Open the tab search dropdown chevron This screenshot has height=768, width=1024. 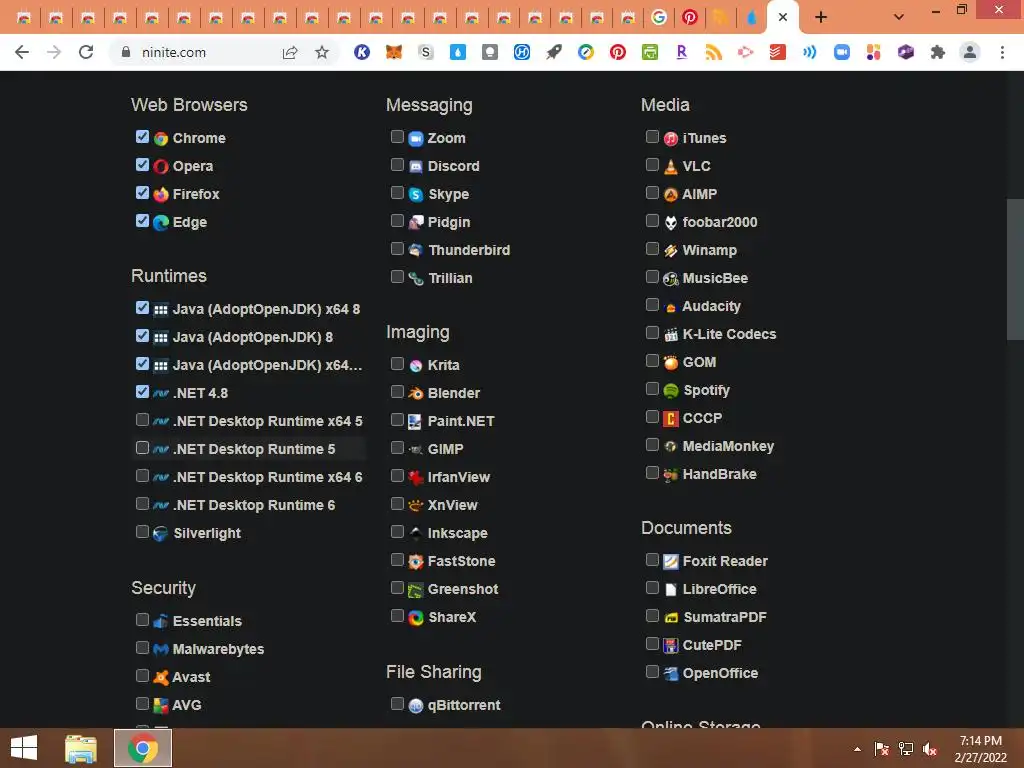(x=899, y=17)
